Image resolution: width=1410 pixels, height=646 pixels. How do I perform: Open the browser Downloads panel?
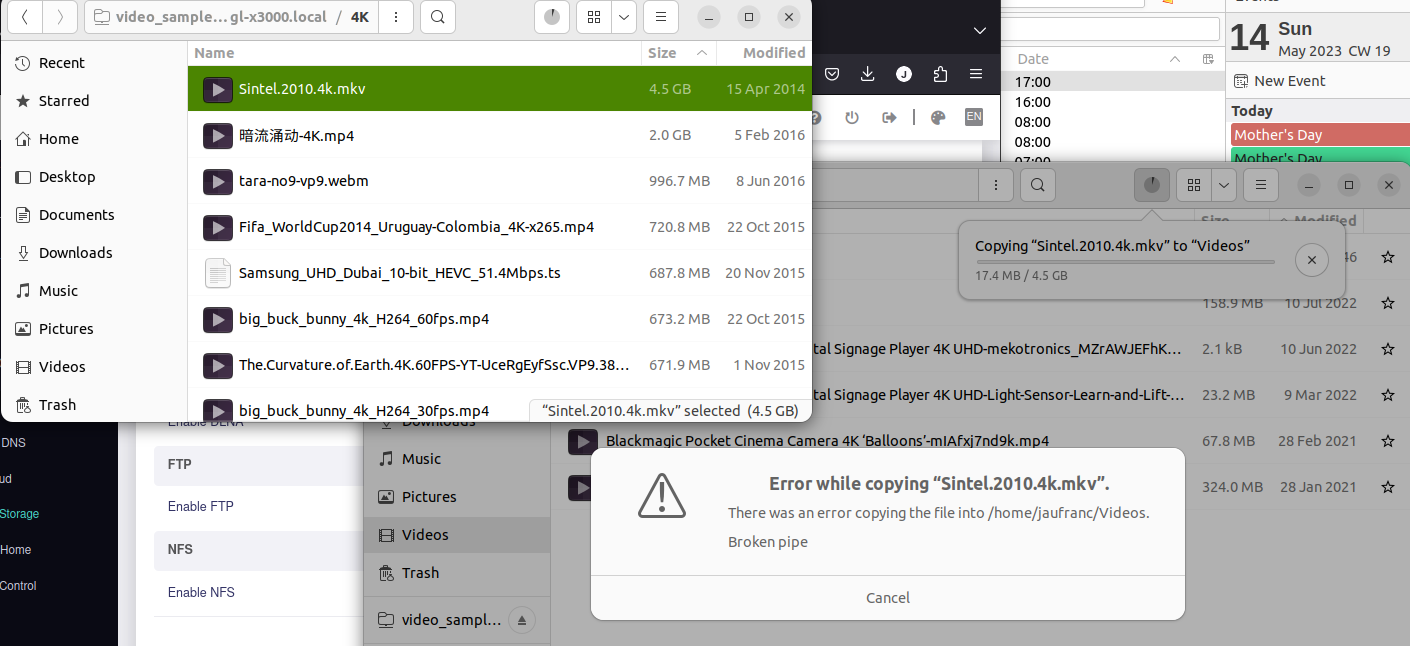(868, 74)
